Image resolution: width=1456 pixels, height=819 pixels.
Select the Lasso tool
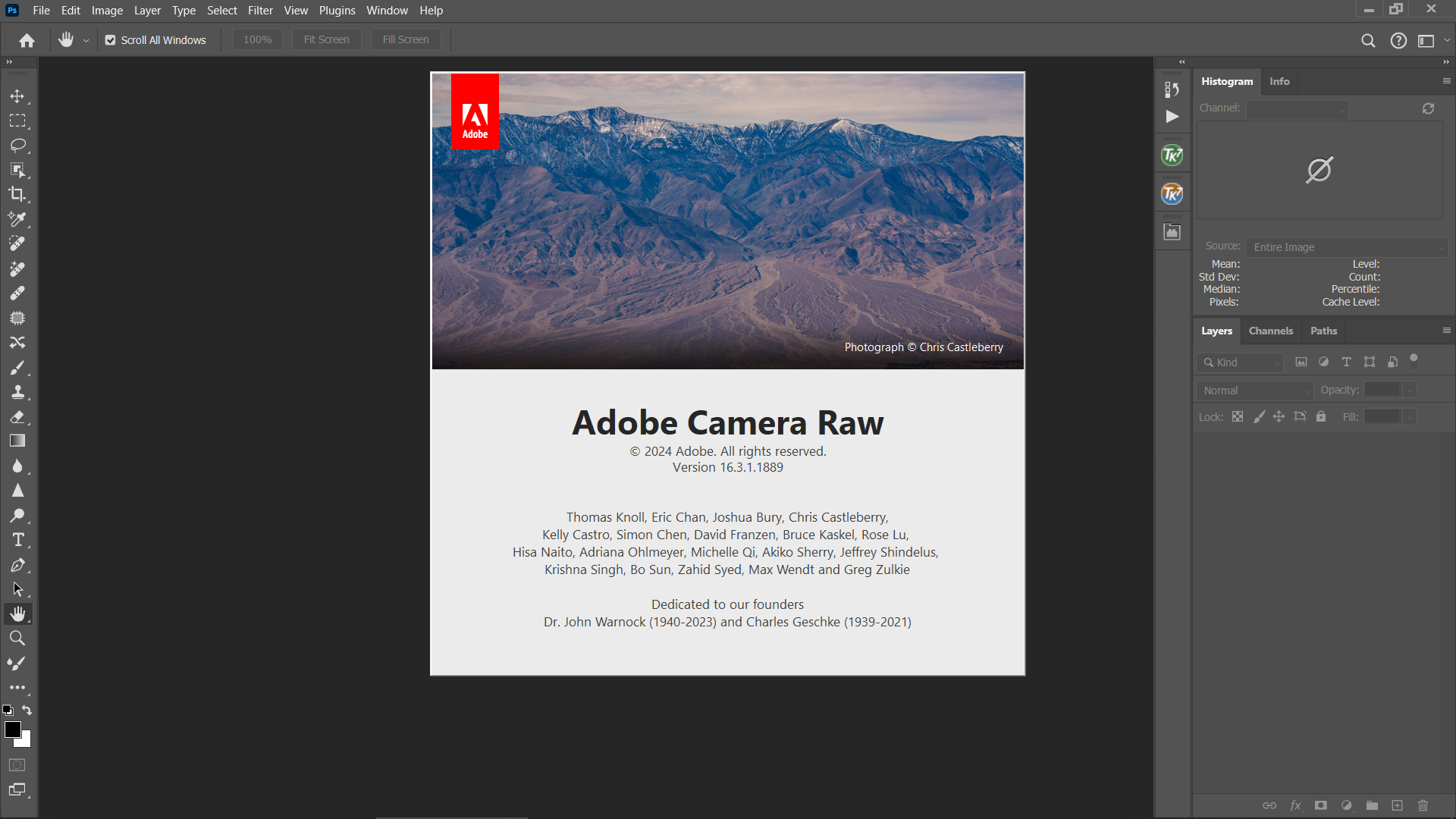pyautogui.click(x=17, y=145)
